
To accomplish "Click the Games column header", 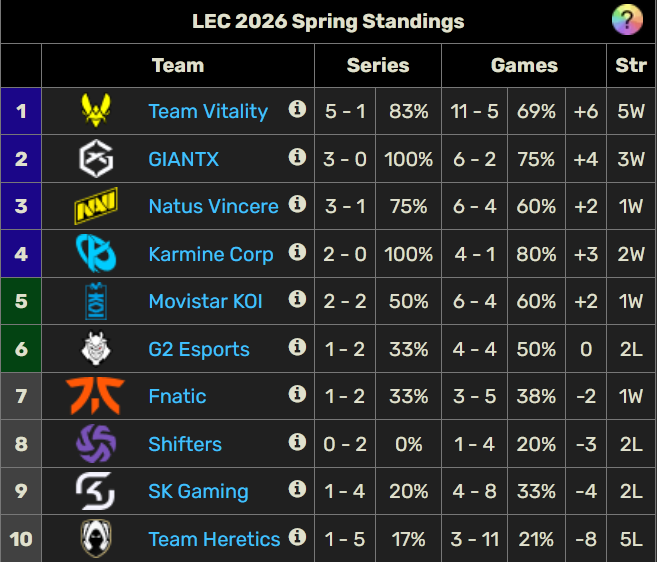I will [x=524, y=66].
